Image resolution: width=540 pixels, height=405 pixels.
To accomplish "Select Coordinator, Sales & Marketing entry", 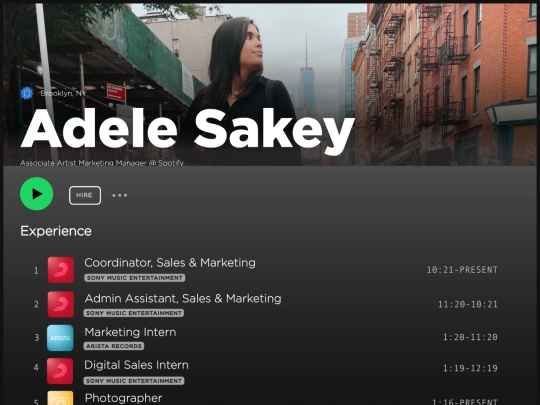I will coord(170,263).
